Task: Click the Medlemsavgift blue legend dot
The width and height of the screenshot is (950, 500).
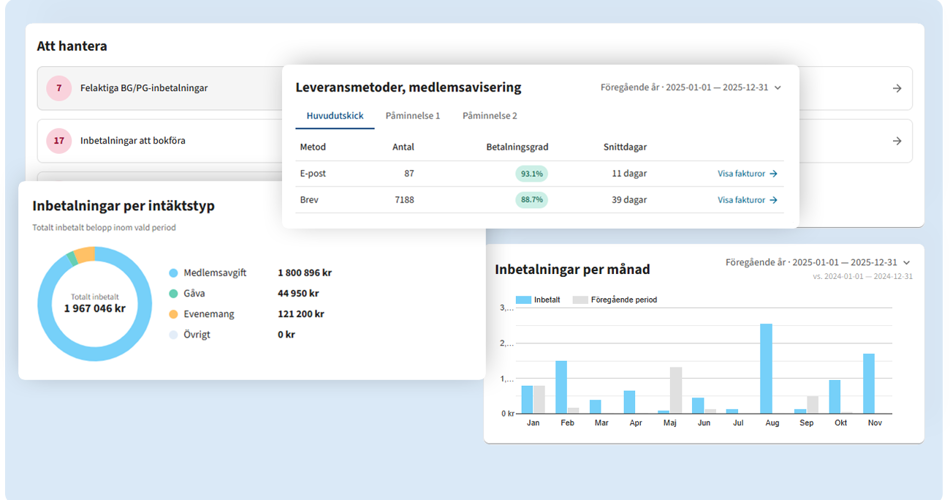Action: pyautogui.click(x=174, y=272)
